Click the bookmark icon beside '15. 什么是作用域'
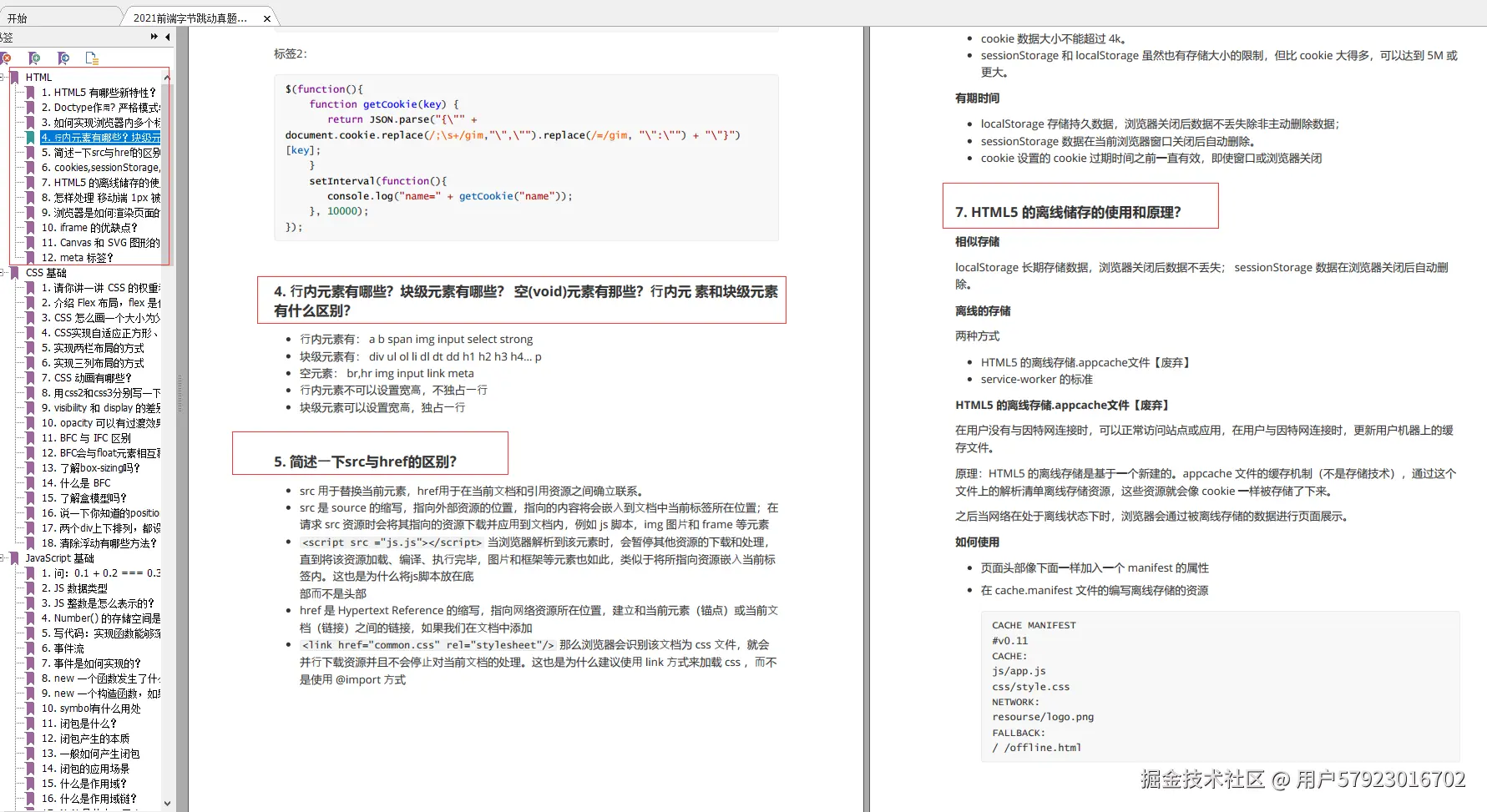The image size is (1487, 812). click(x=31, y=784)
